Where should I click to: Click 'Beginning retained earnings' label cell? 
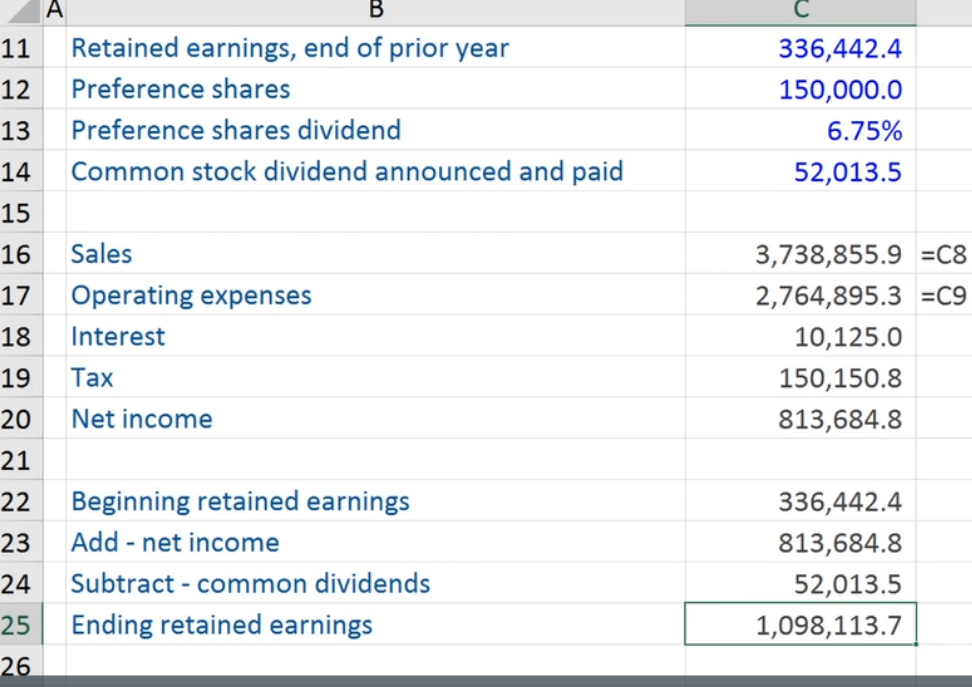pyautogui.click(x=376, y=501)
